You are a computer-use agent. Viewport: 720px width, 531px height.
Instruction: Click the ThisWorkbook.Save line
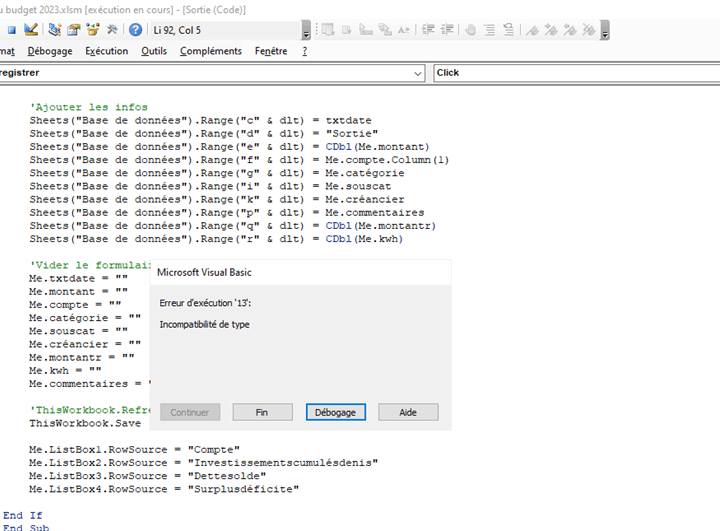pos(85,424)
